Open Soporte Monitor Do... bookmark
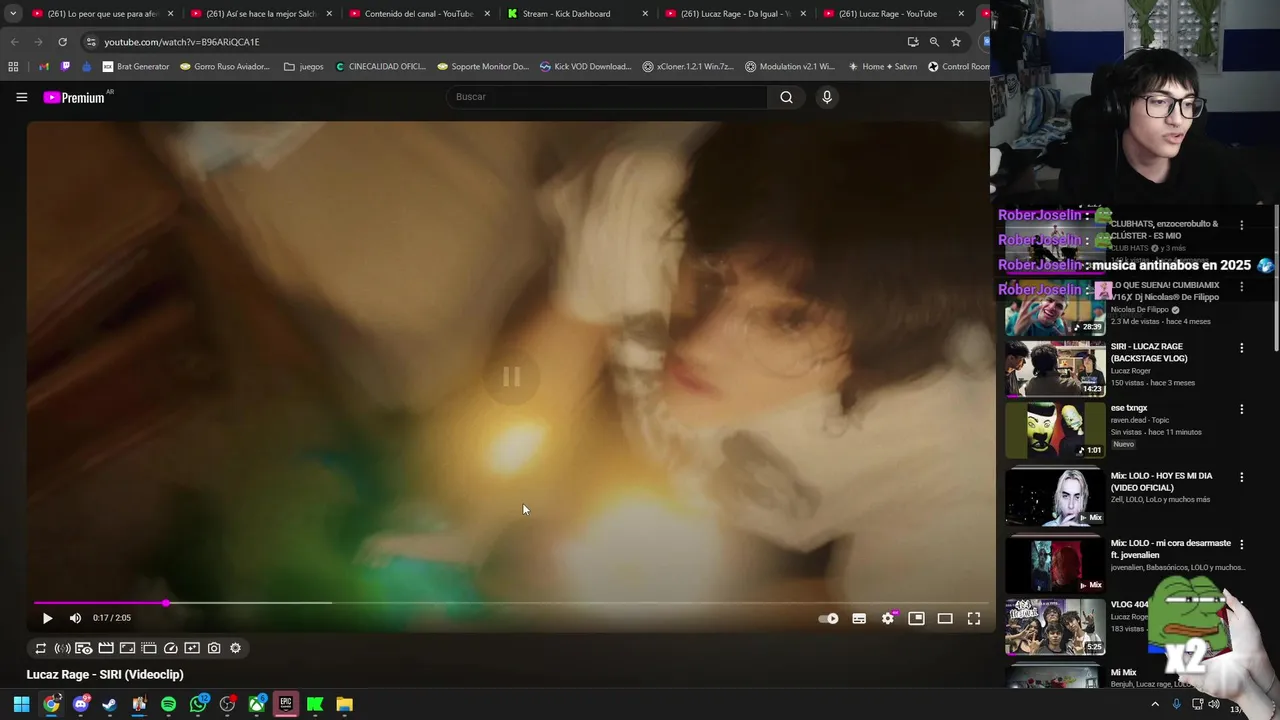The width and height of the screenshot is (1280, 720). click(x=483, y=67)
